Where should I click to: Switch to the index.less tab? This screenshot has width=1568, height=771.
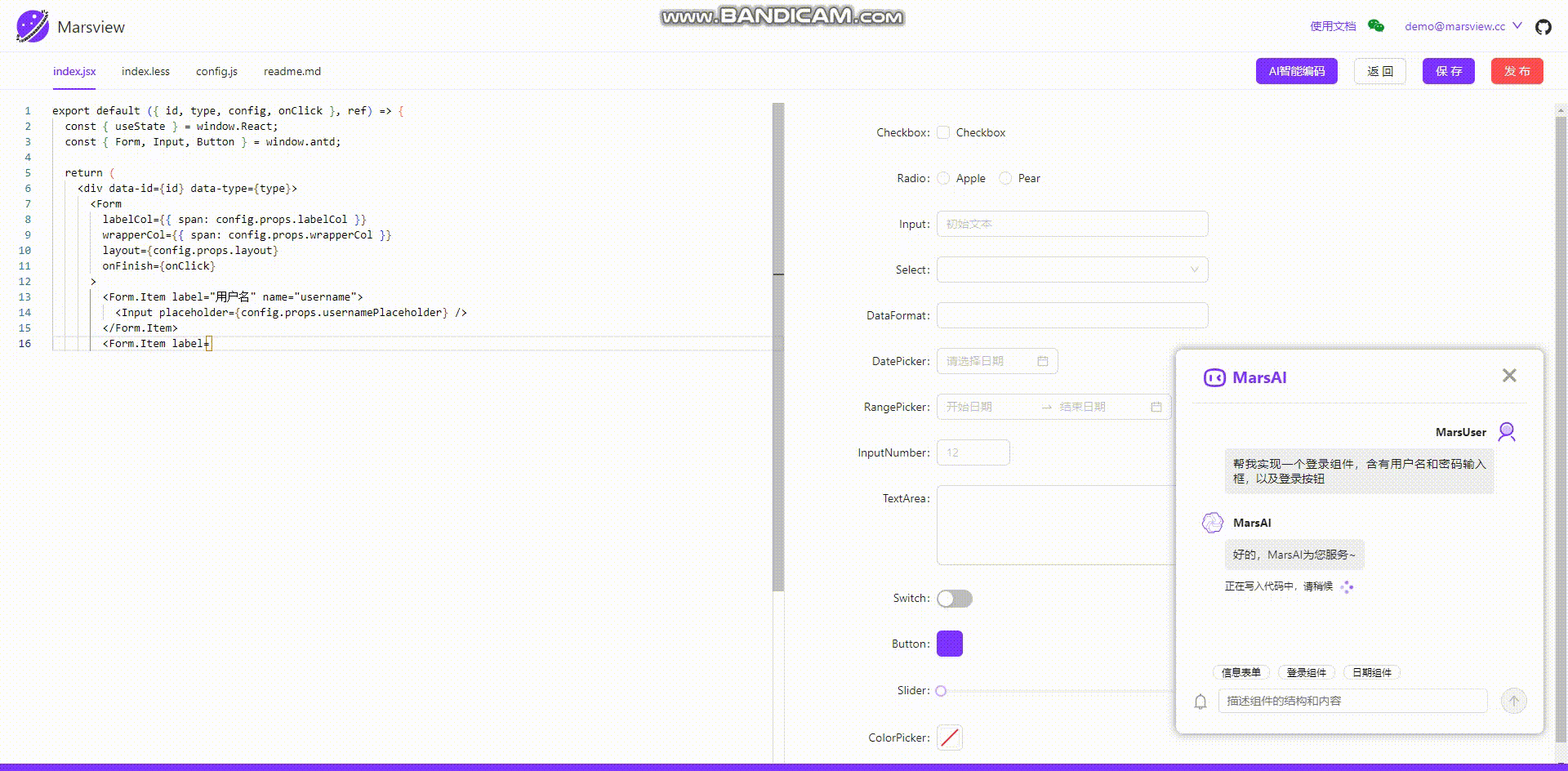coord(145,71)
